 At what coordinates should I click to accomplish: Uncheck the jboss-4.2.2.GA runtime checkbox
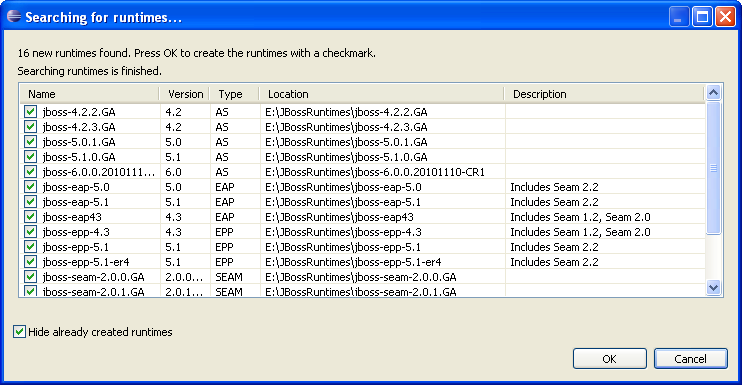pyautogui.click(x=30, y=112)
